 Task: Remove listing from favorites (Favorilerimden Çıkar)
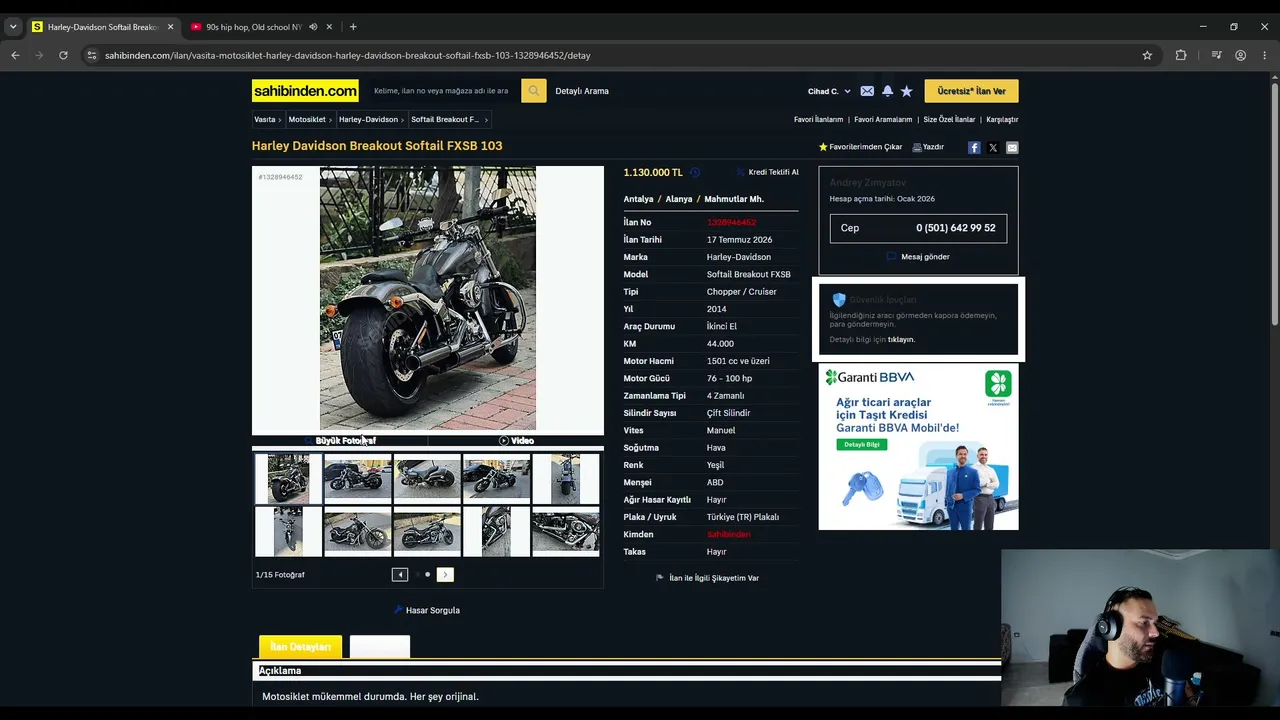click(x=860, y=147)
